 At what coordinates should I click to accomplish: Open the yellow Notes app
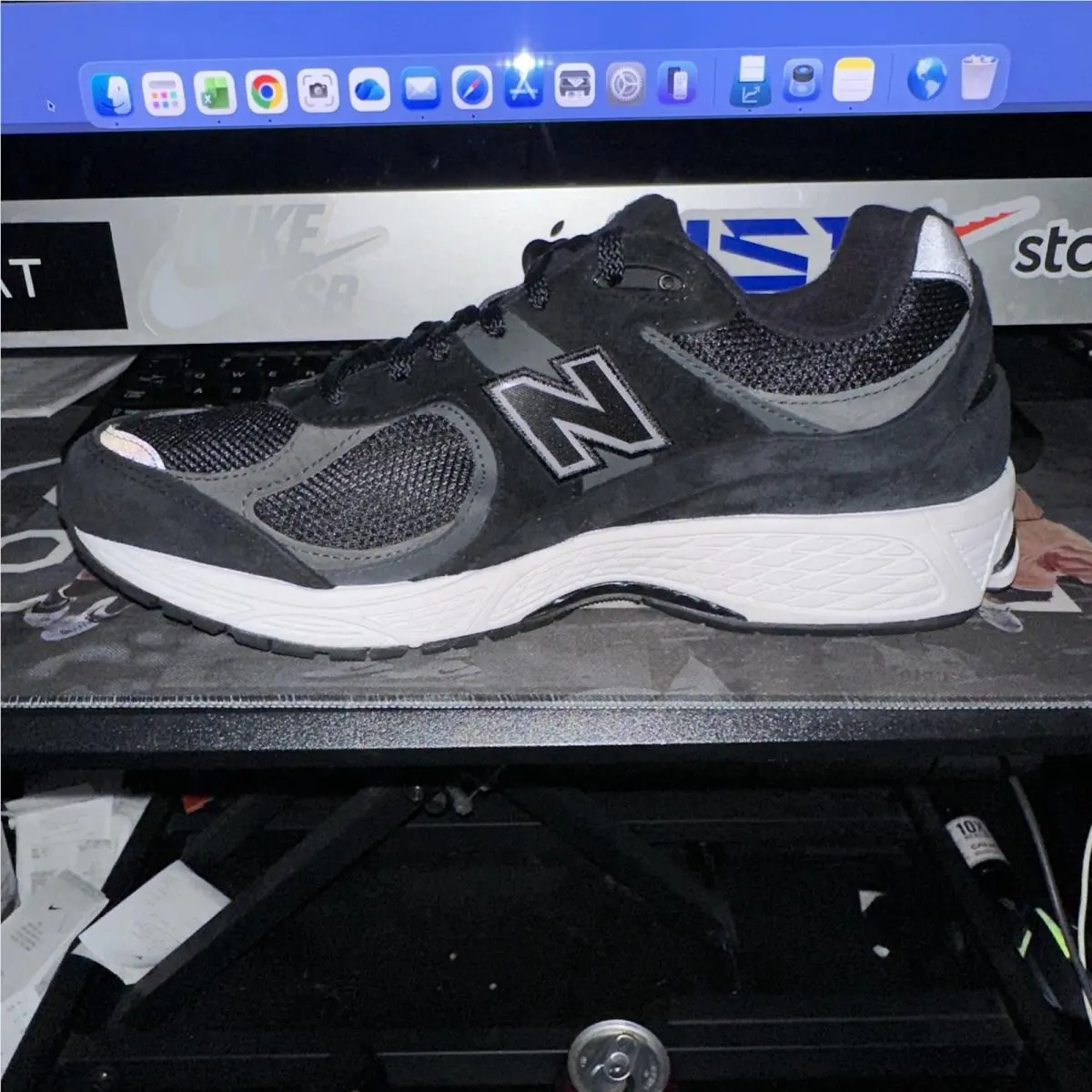(x=854, y=80)
